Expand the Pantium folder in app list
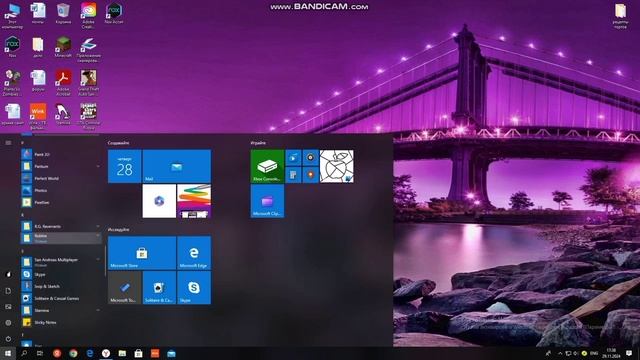Viewport: 640px width, 360px height. [60, 166]
